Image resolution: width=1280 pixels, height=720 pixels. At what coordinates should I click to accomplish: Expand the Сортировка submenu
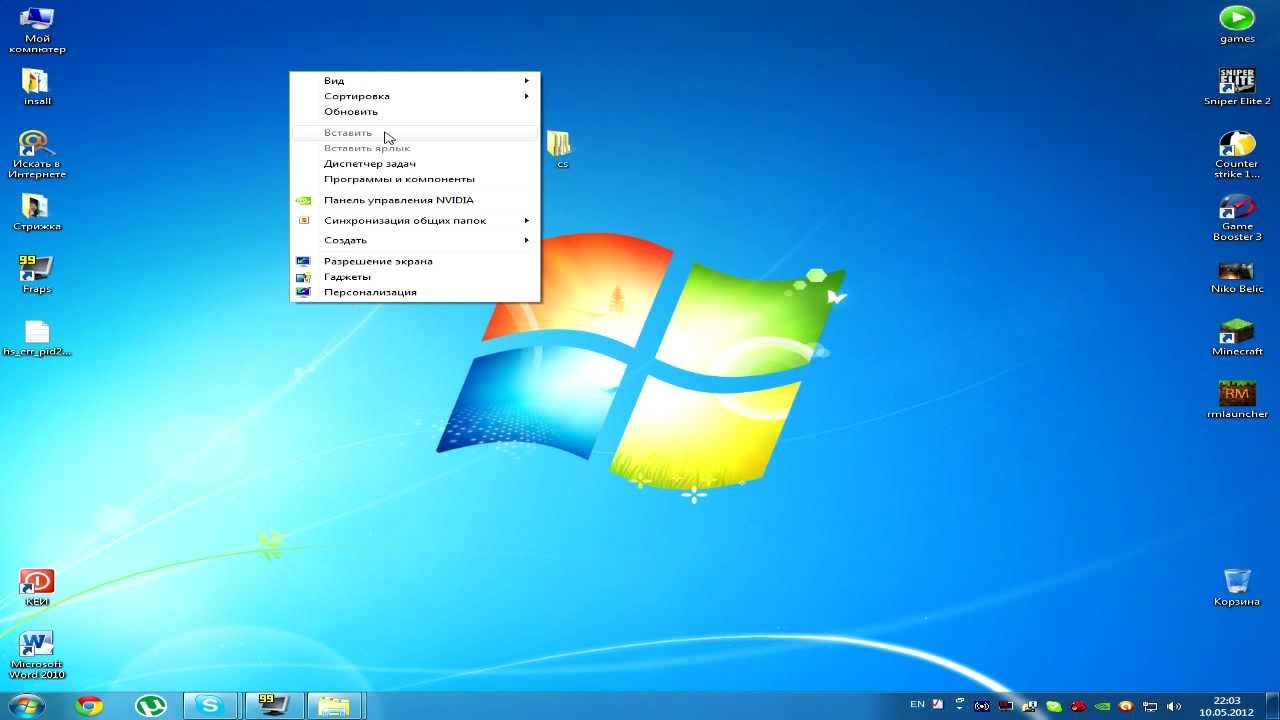pos(415,96)
